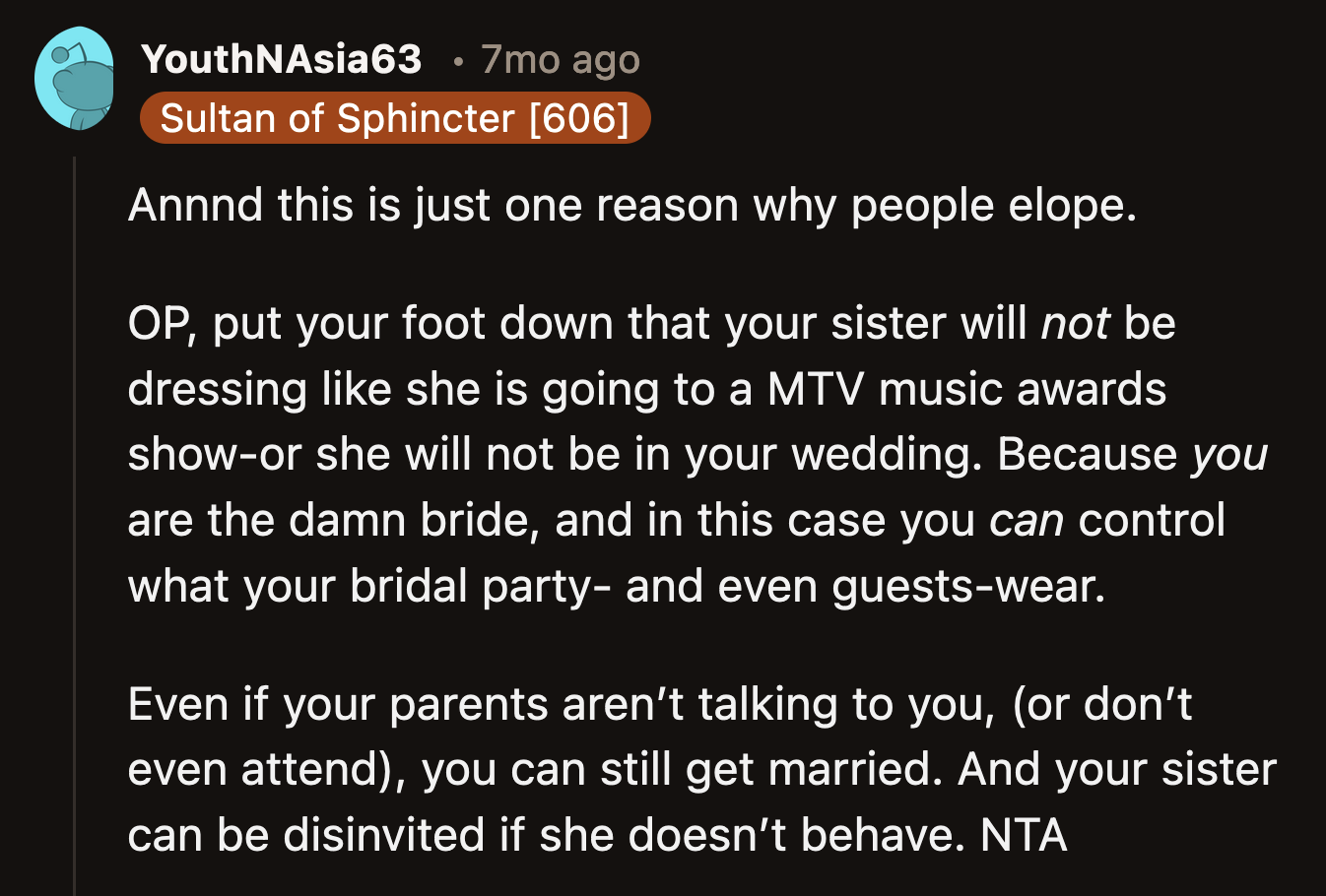Click the 7mo ago timestamp link
The width and height of the screenshot is (1326, 896).
560,61
